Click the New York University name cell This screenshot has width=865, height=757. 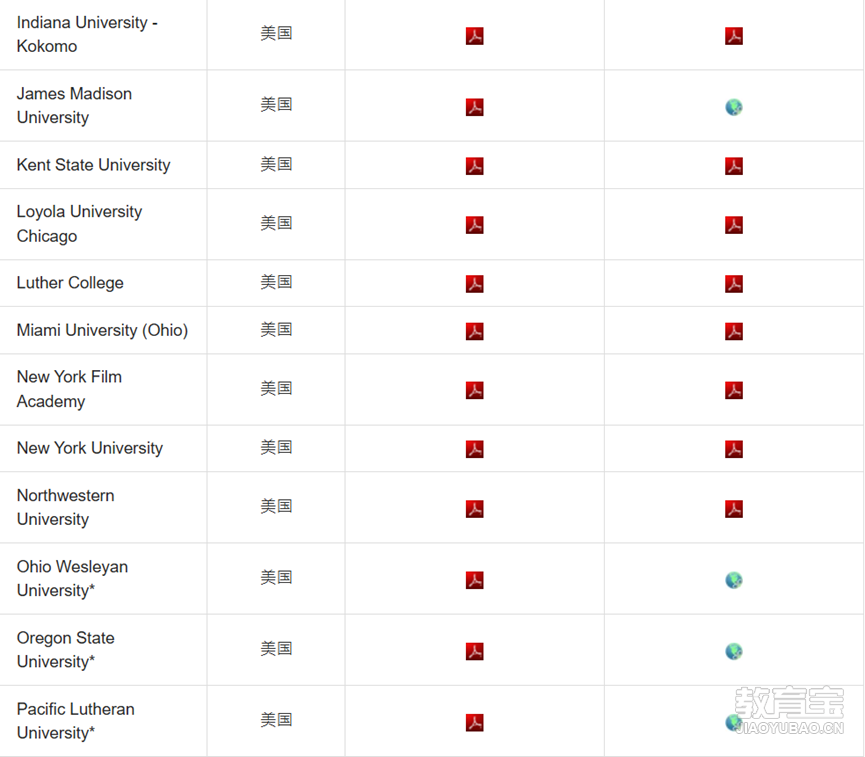click(90, 448)
